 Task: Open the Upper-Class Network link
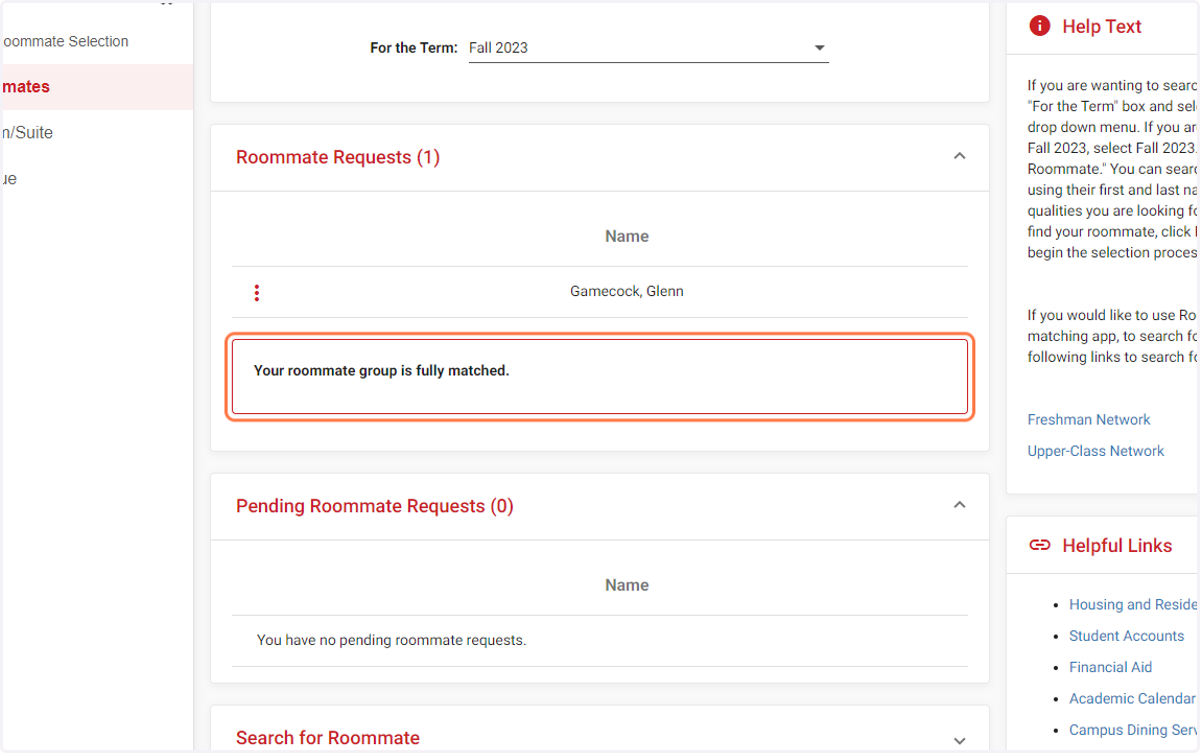pyautogui.click(x=1096, y=451)
